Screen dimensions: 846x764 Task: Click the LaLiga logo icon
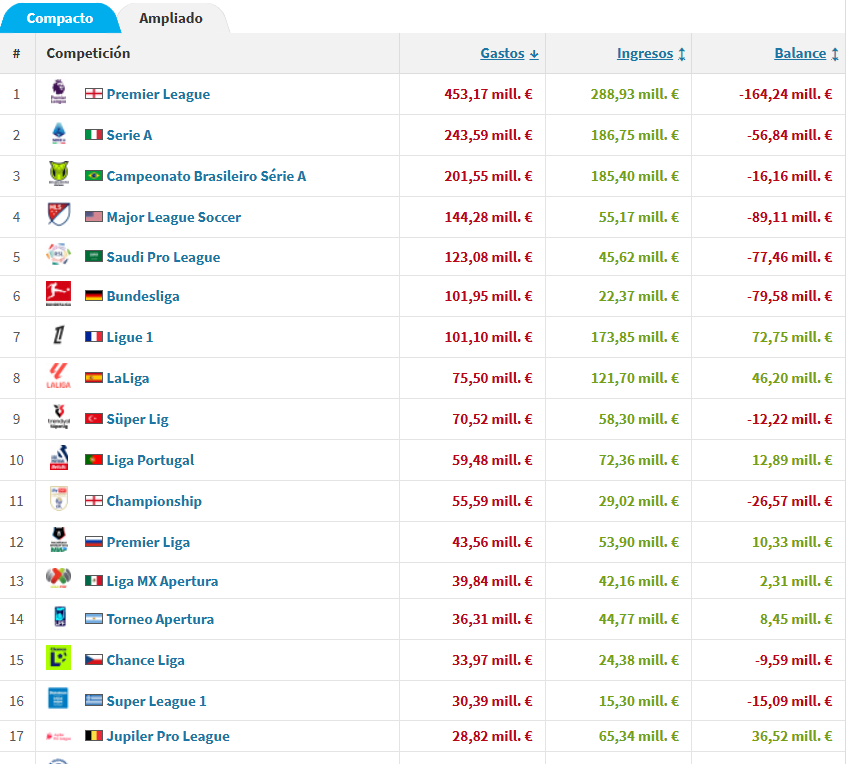coord(58,376)
